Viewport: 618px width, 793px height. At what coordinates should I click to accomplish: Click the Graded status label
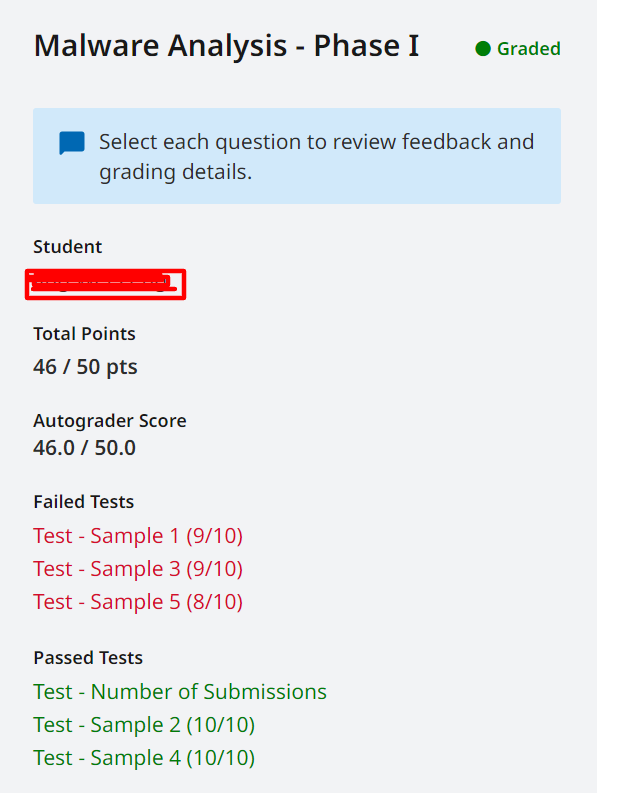(x=528, y=49)
